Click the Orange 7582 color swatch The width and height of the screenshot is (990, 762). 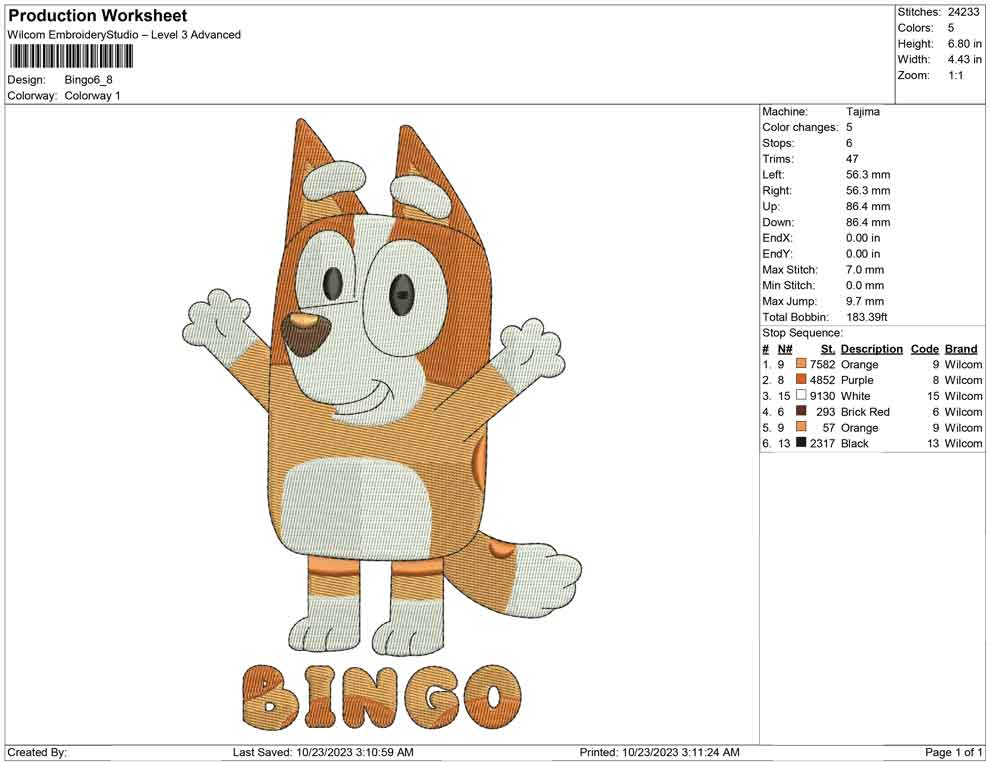(x=801, y=364)
